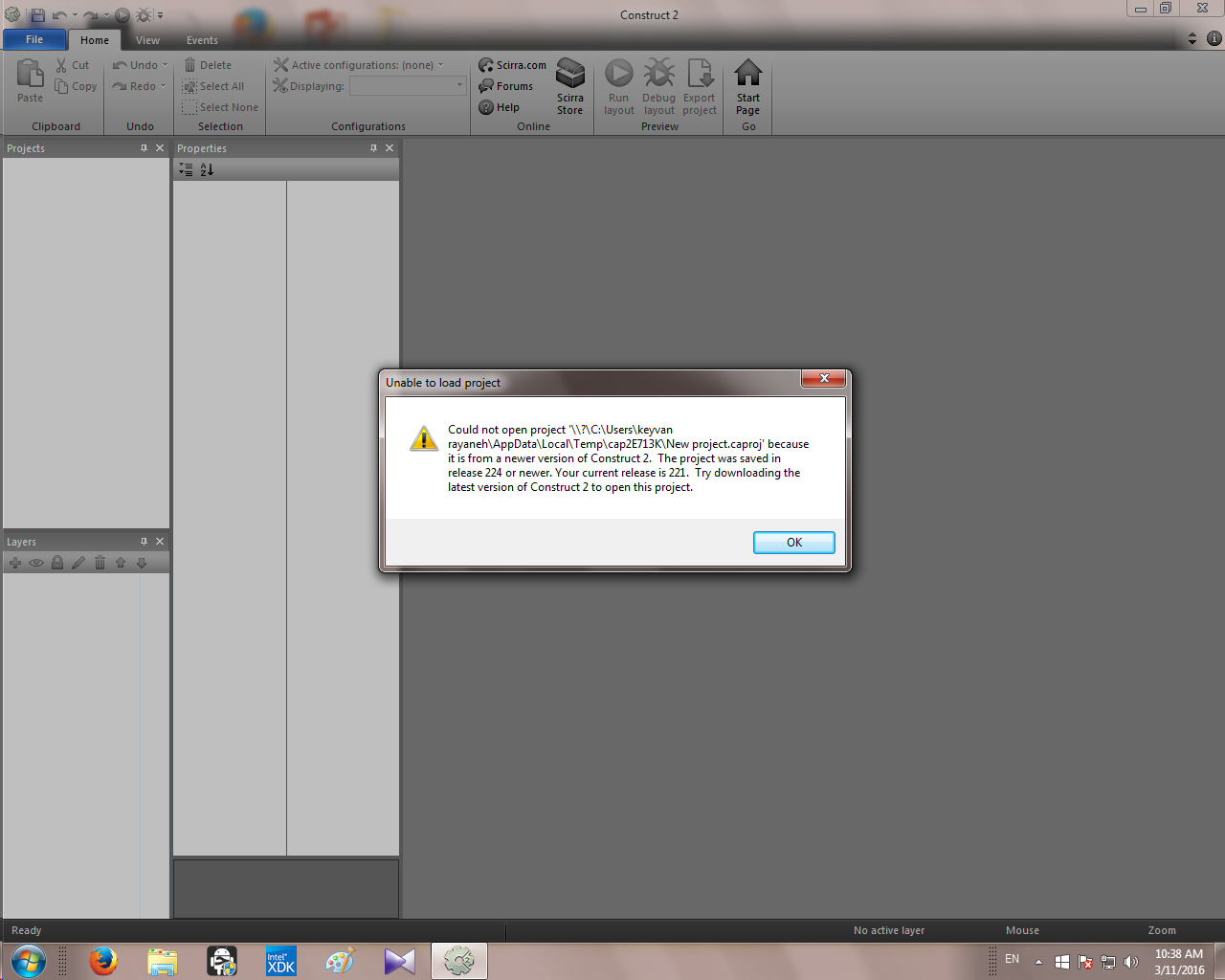Open Intel XDK from the taskbar

click(x=281, y=961)
